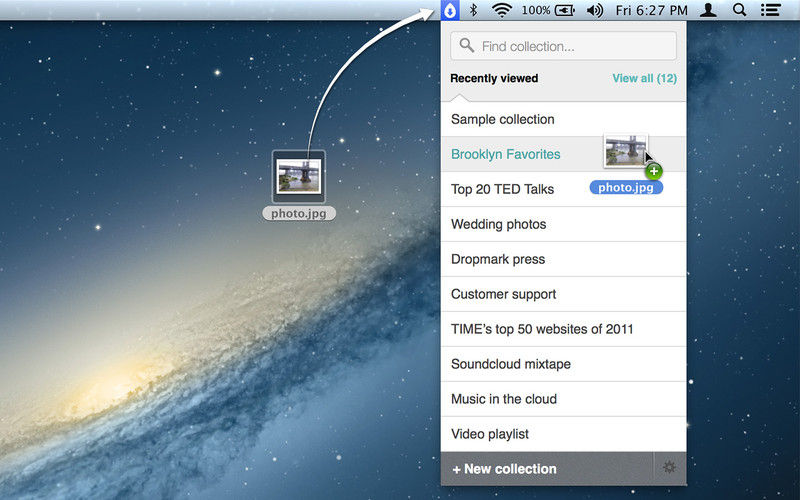Open Top 20 TED Talks collection
800x500 pixels.
[x=563, y=189]
